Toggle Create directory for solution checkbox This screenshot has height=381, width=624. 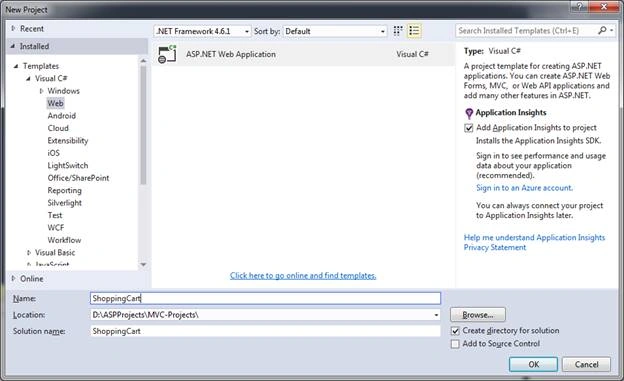click(455, 331)
